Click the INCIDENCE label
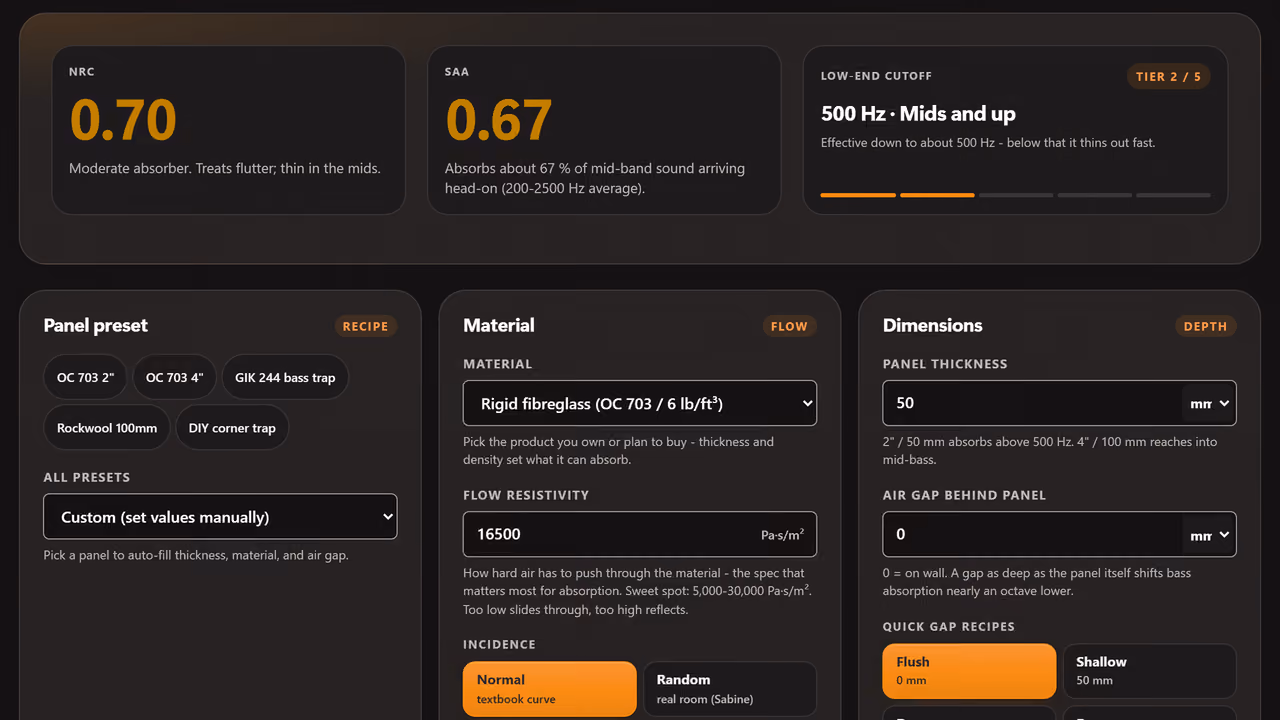Screen dimensions: 1280x720 pos(499,644)
